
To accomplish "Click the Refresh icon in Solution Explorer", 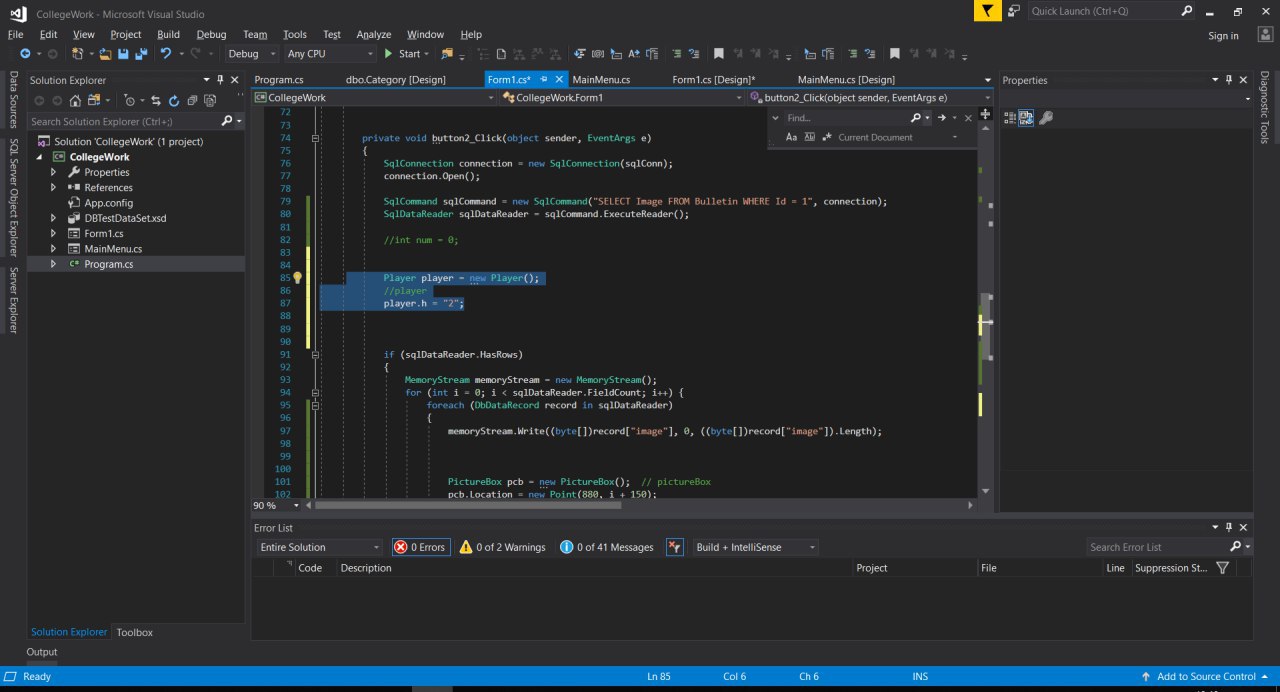I will pos(174,100).
